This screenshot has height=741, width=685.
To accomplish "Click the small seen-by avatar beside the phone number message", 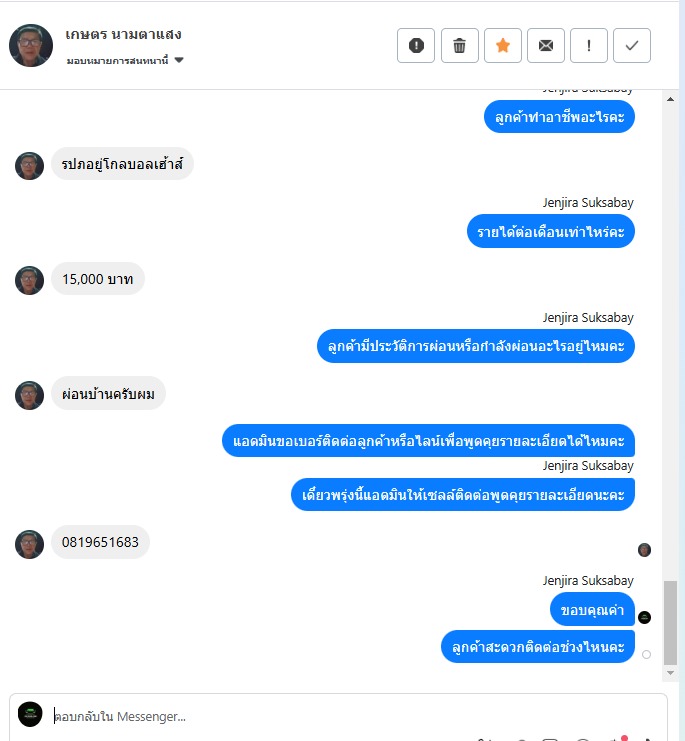I will point(644,550).
